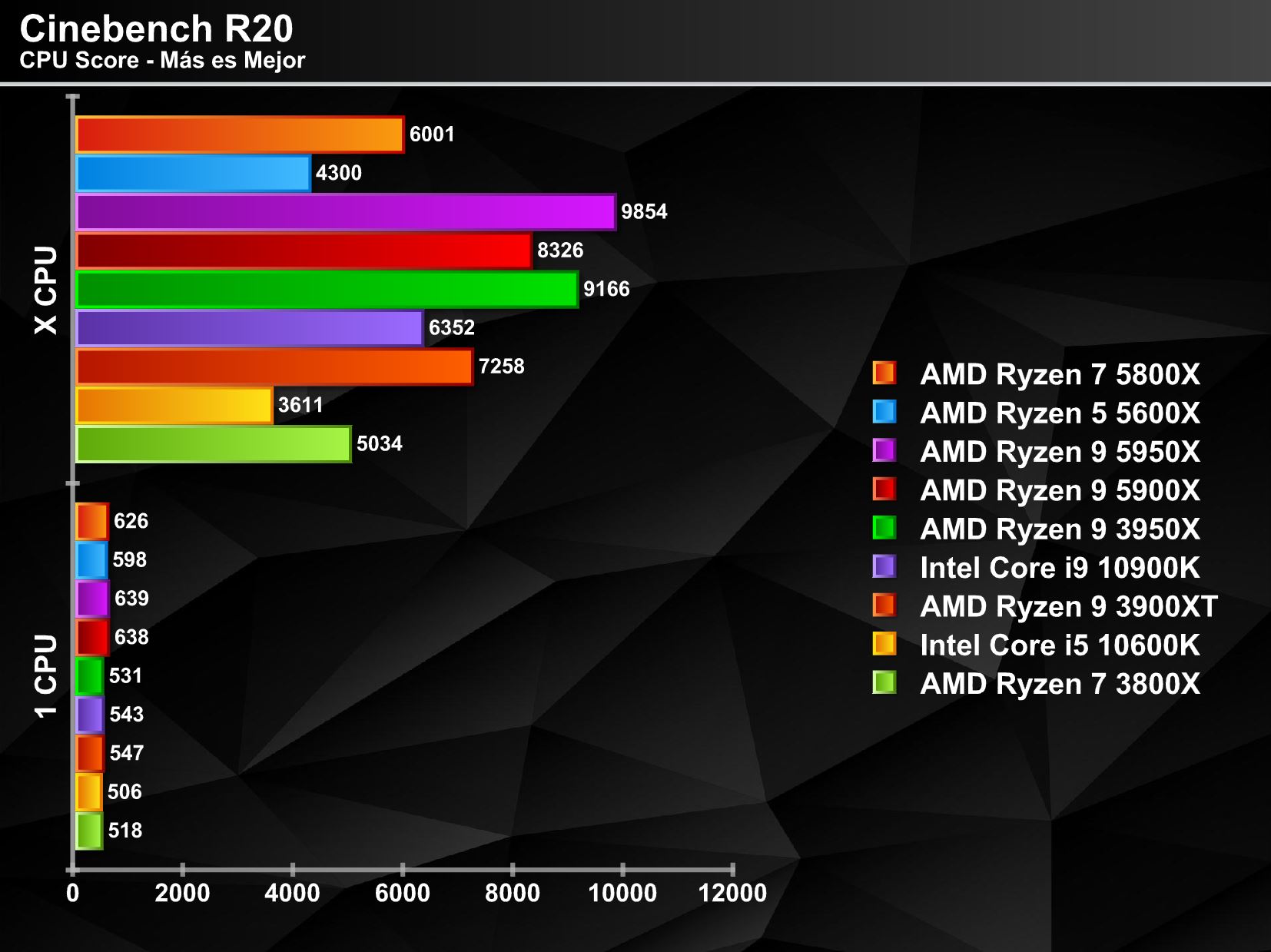The height and width of the screenshot is (952, 1271).
Task: Click the "AMD Ryzen 9 3950X" legend label
Action: click(x=1060, y=529)
